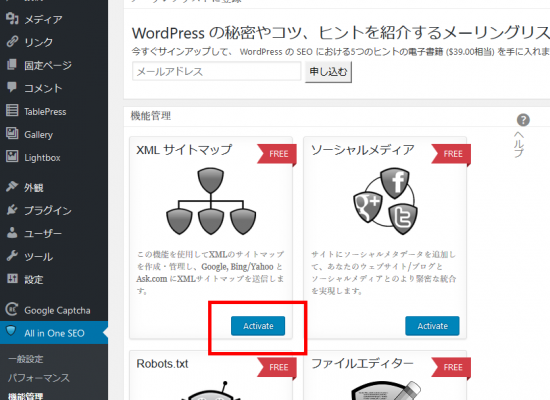The width and height of the screenshot is (550, 400).
Task: Go to 機能管理 submenu
Action: click(25, 396)
